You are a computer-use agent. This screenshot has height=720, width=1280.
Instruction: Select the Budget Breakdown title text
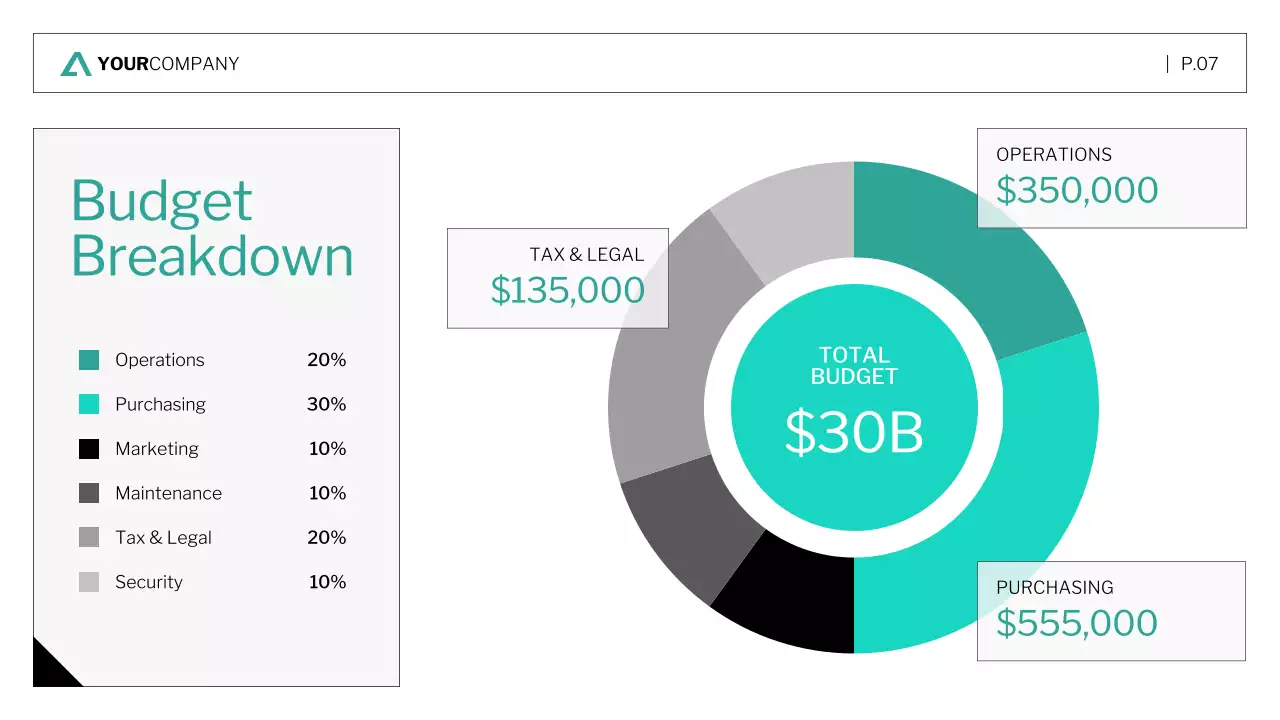coord(212,228)
